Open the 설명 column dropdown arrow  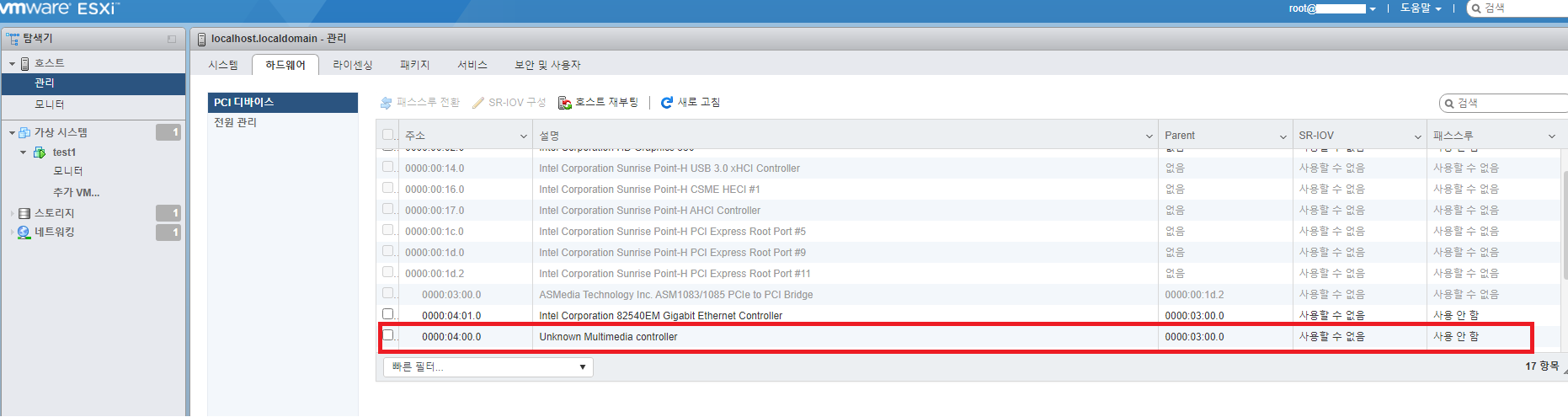coord(1149,136)
